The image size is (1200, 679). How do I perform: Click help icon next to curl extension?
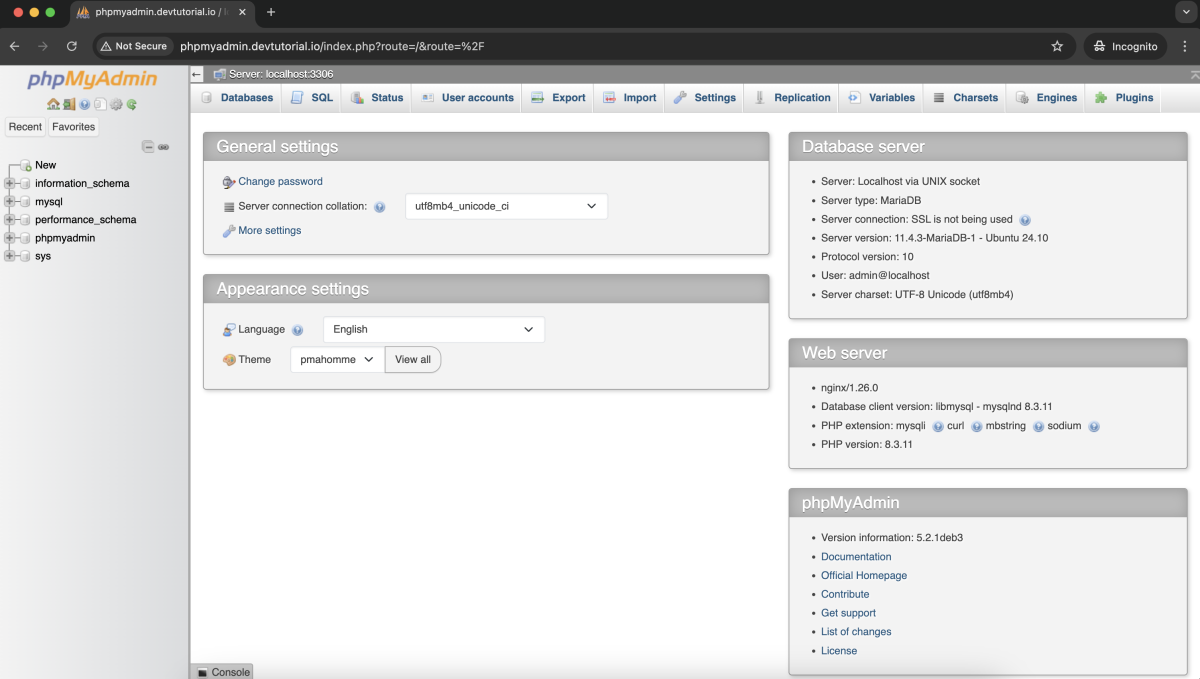tap(976, 426)
